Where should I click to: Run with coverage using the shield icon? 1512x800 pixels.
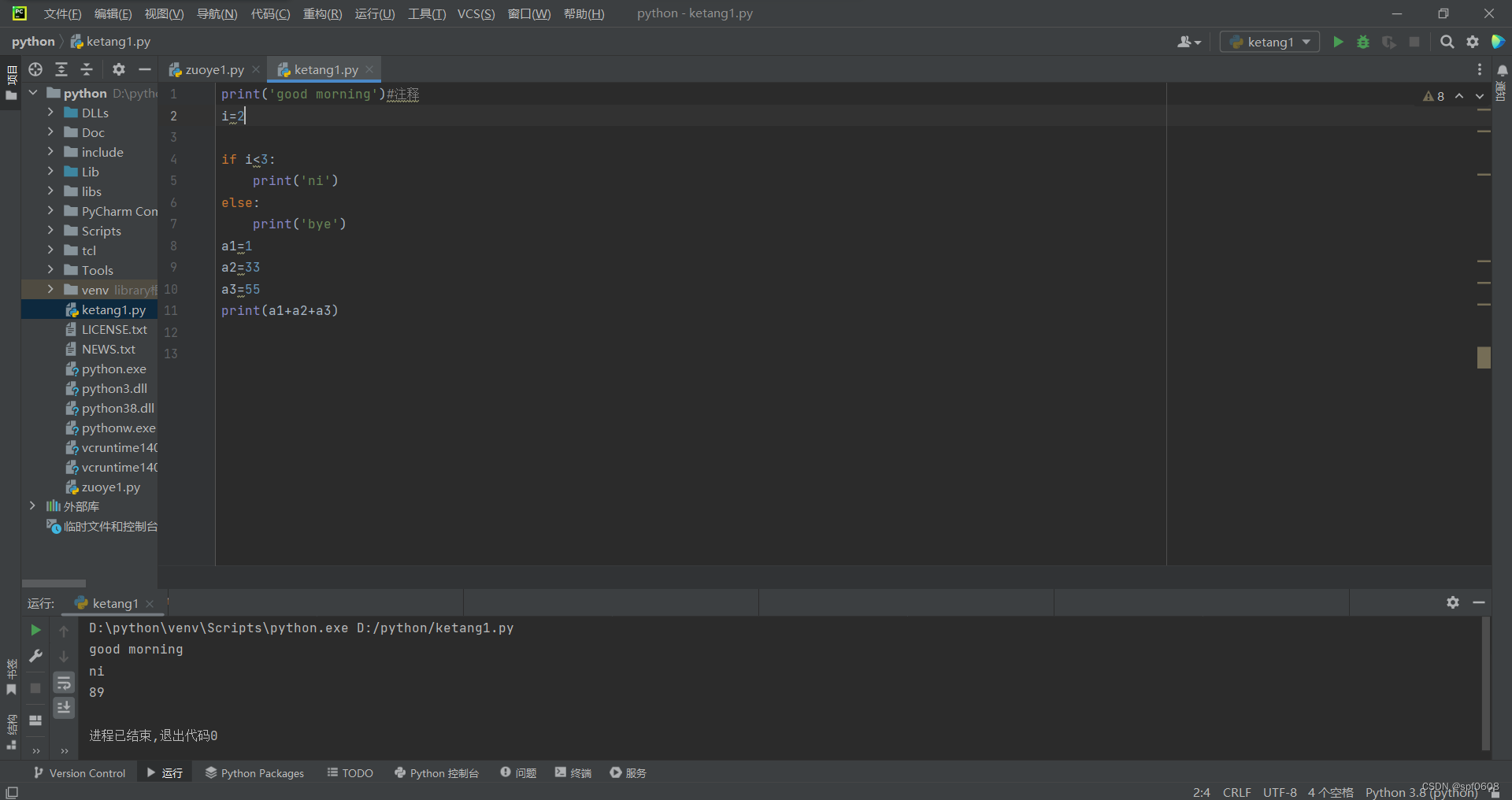1389,42
